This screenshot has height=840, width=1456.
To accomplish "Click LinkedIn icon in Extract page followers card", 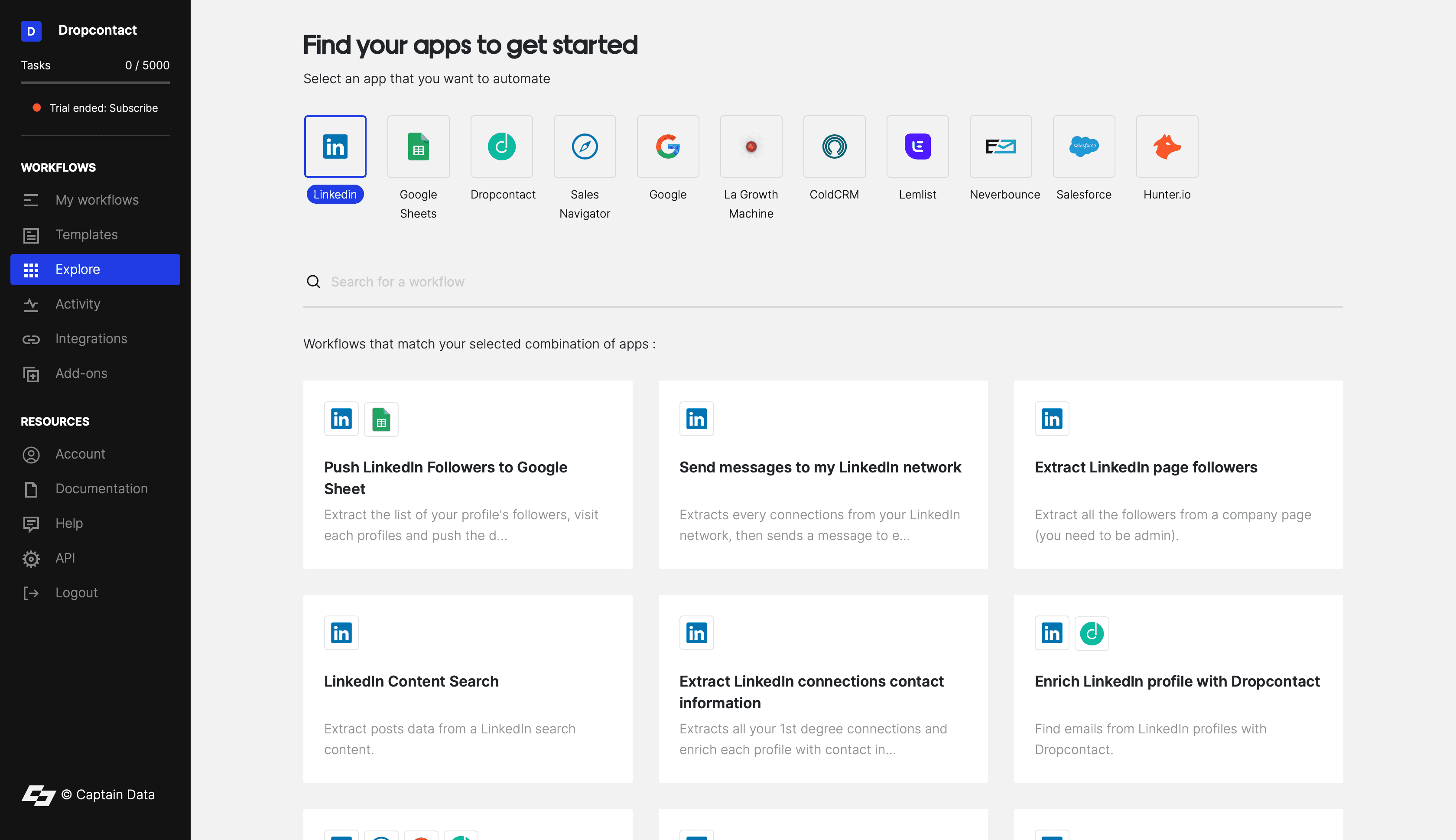I will pyautogui.click(x=1052, y=419).
